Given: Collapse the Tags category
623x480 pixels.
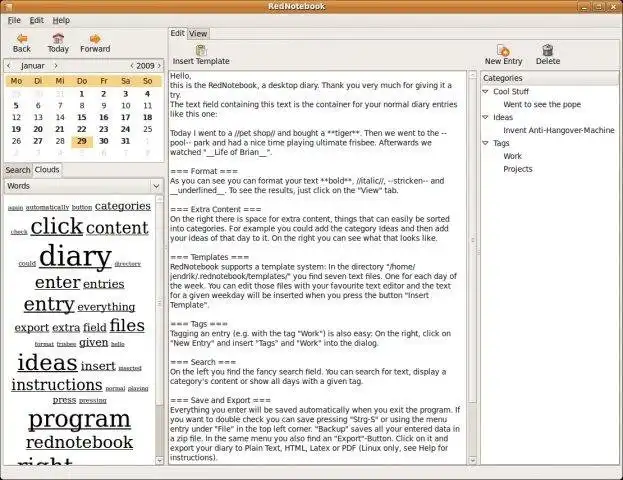Looking at the screenshot, I should [485, 143].
